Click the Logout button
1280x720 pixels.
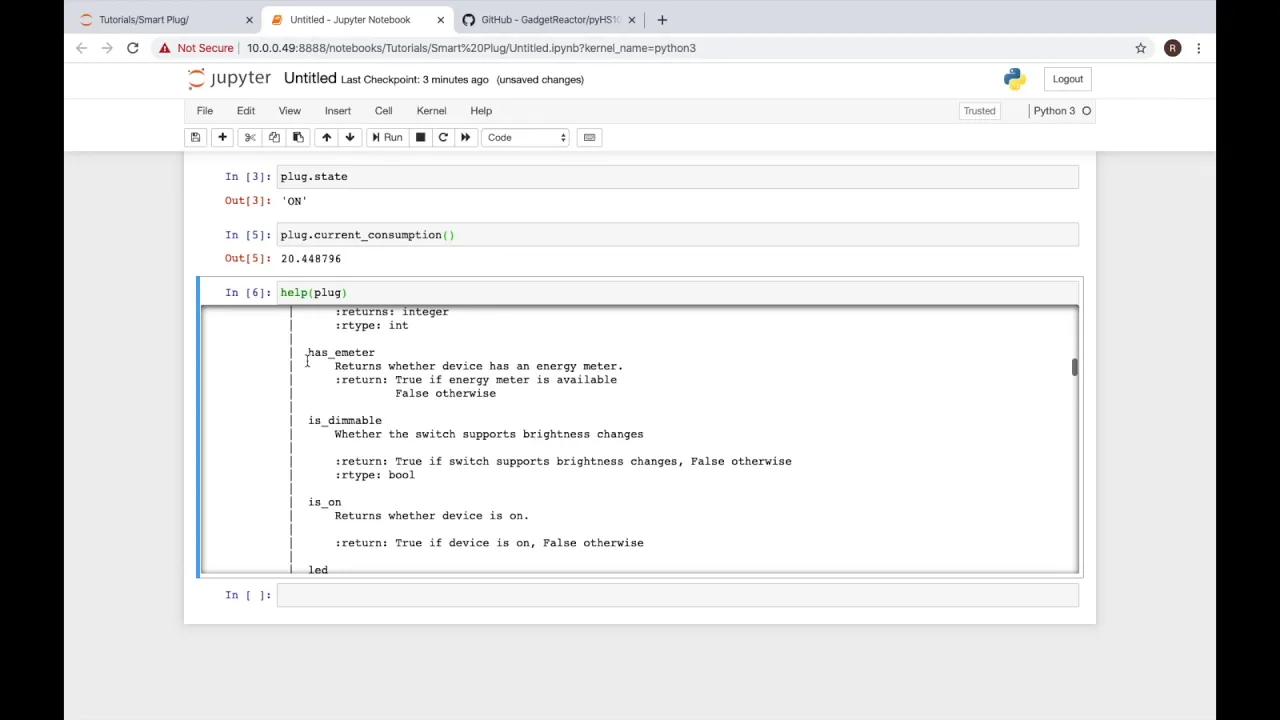click(1067, 79)
